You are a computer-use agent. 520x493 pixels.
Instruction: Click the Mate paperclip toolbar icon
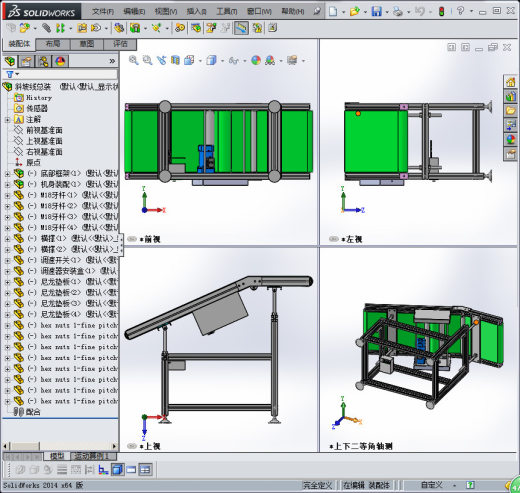[46, 28]
